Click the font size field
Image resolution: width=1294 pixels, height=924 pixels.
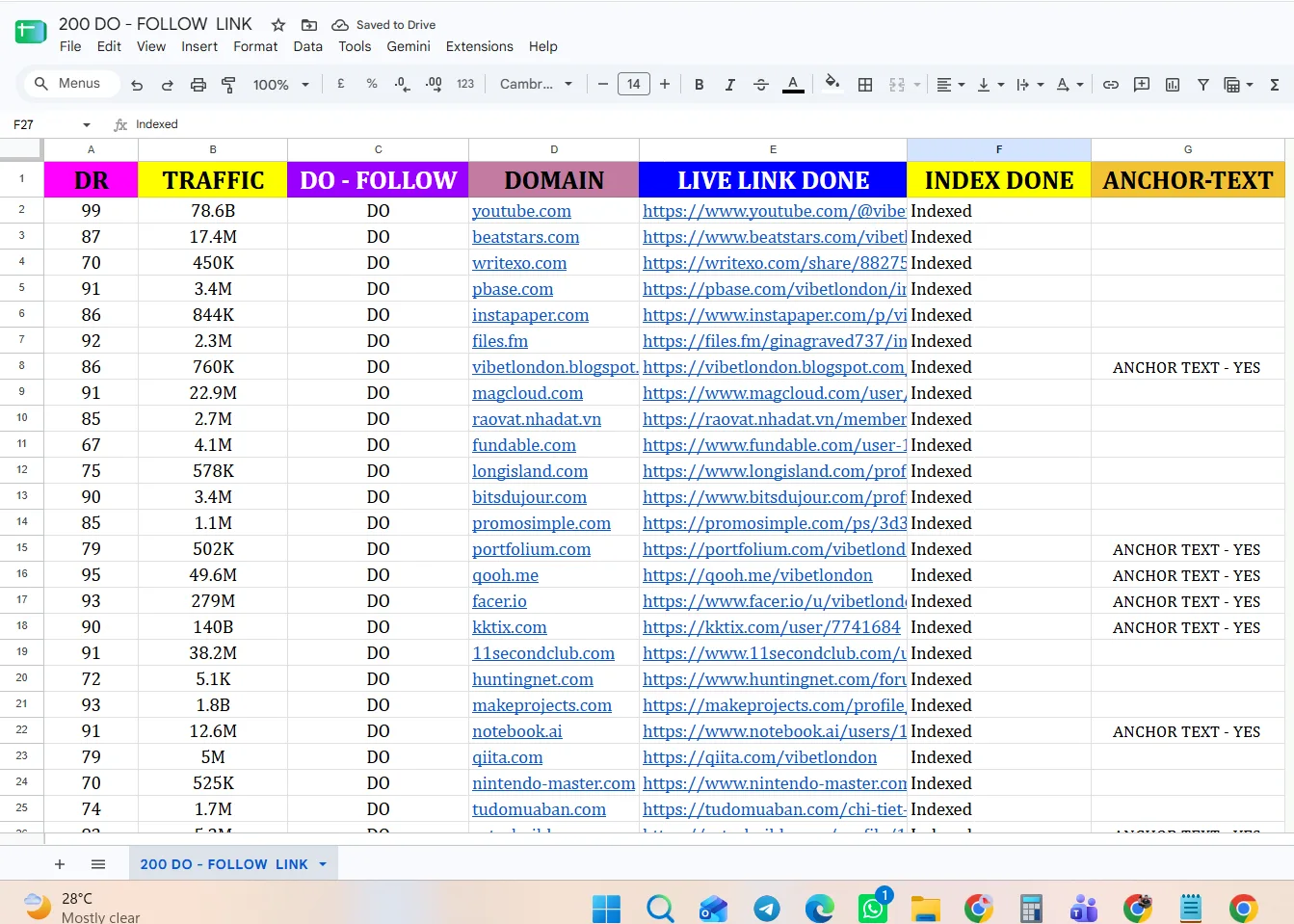(x=633, y=84)
